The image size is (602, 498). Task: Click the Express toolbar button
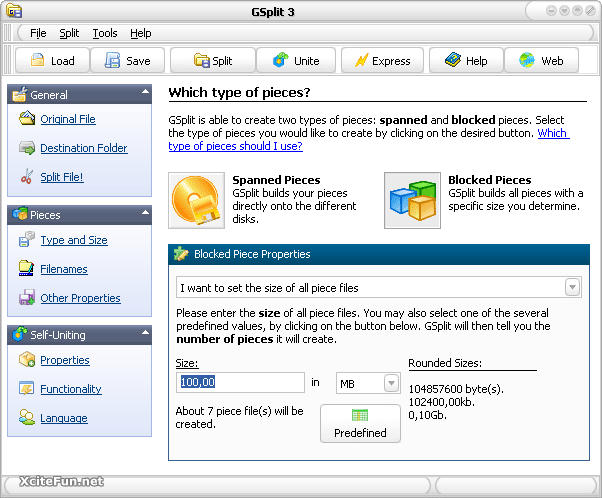pyautogui.click(x=382, y=60)
